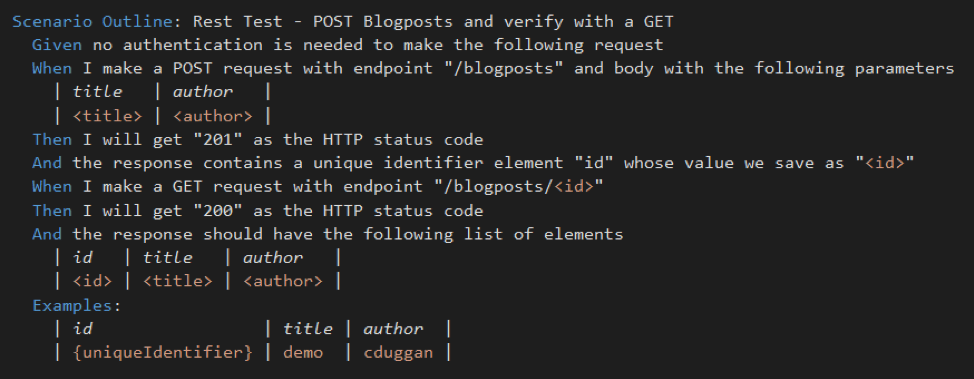Click the "201" status code string
The height and width of the screenshot is (379, 974).
coord(213,139)
